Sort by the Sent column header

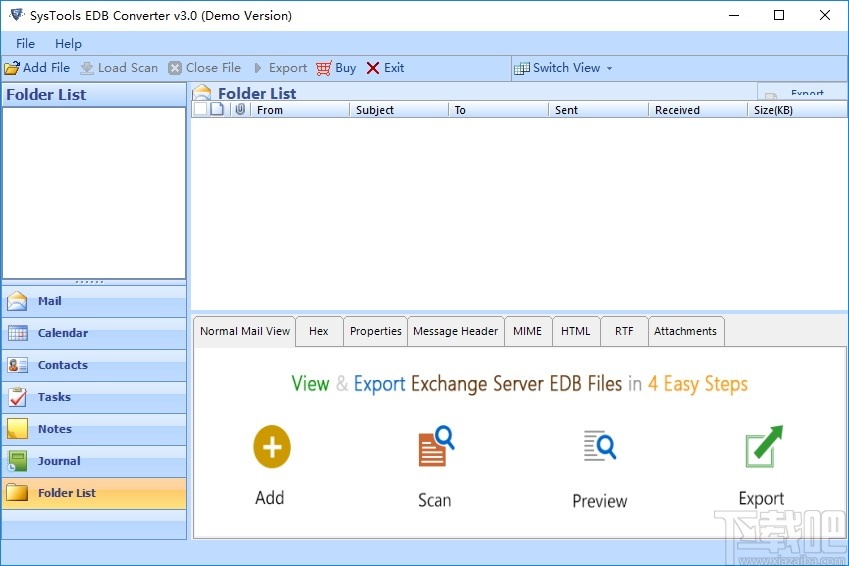click(598, 110)
